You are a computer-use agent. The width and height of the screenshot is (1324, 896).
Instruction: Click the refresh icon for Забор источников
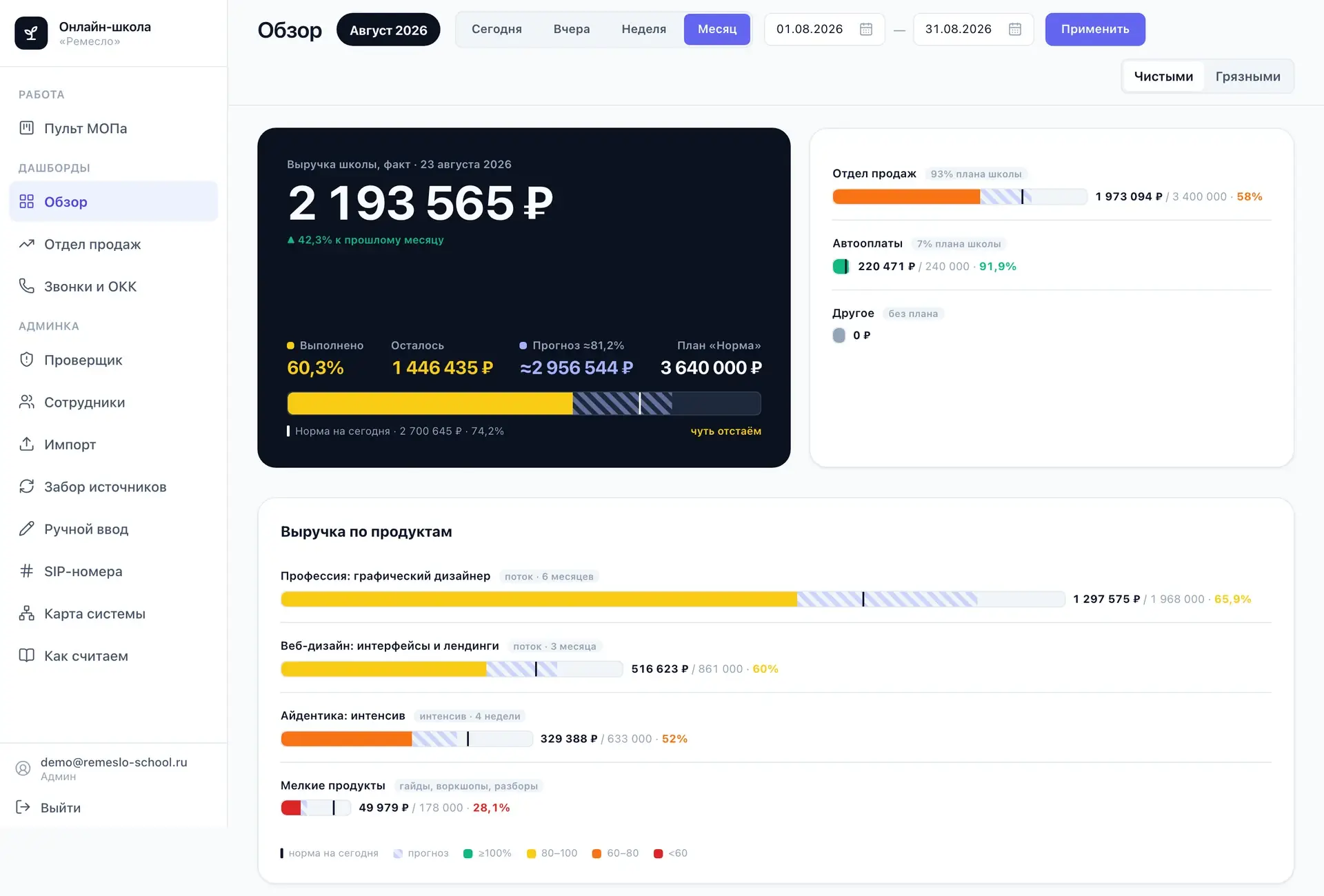26,487
